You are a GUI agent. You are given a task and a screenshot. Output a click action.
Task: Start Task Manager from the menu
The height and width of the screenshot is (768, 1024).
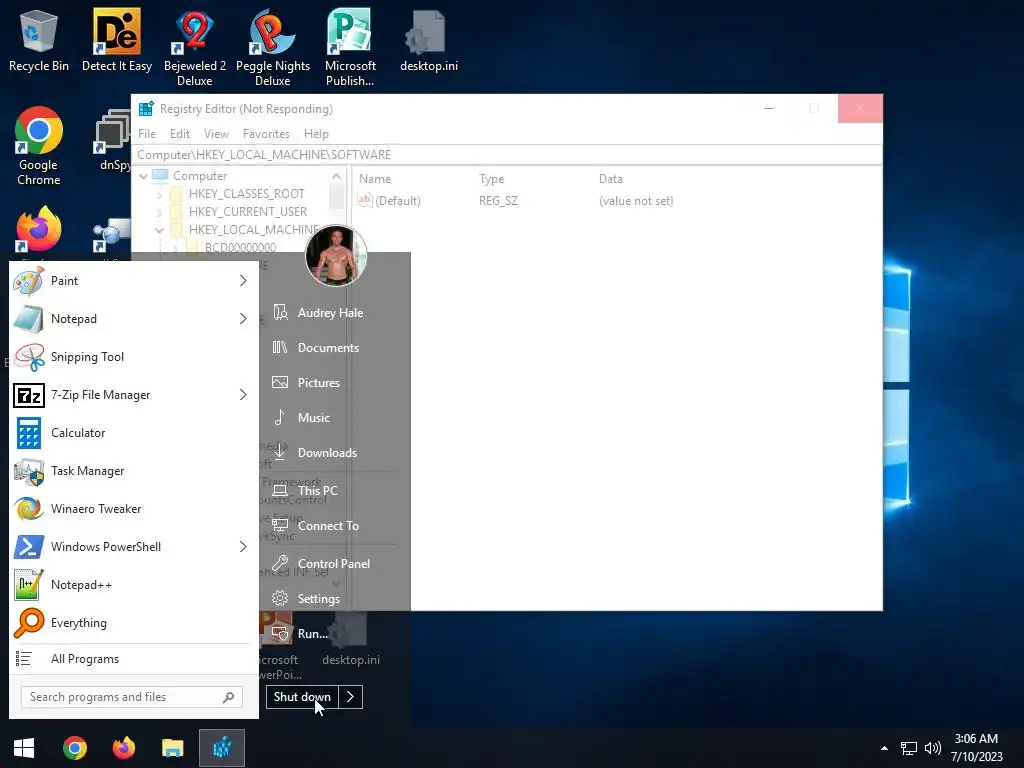131,471
